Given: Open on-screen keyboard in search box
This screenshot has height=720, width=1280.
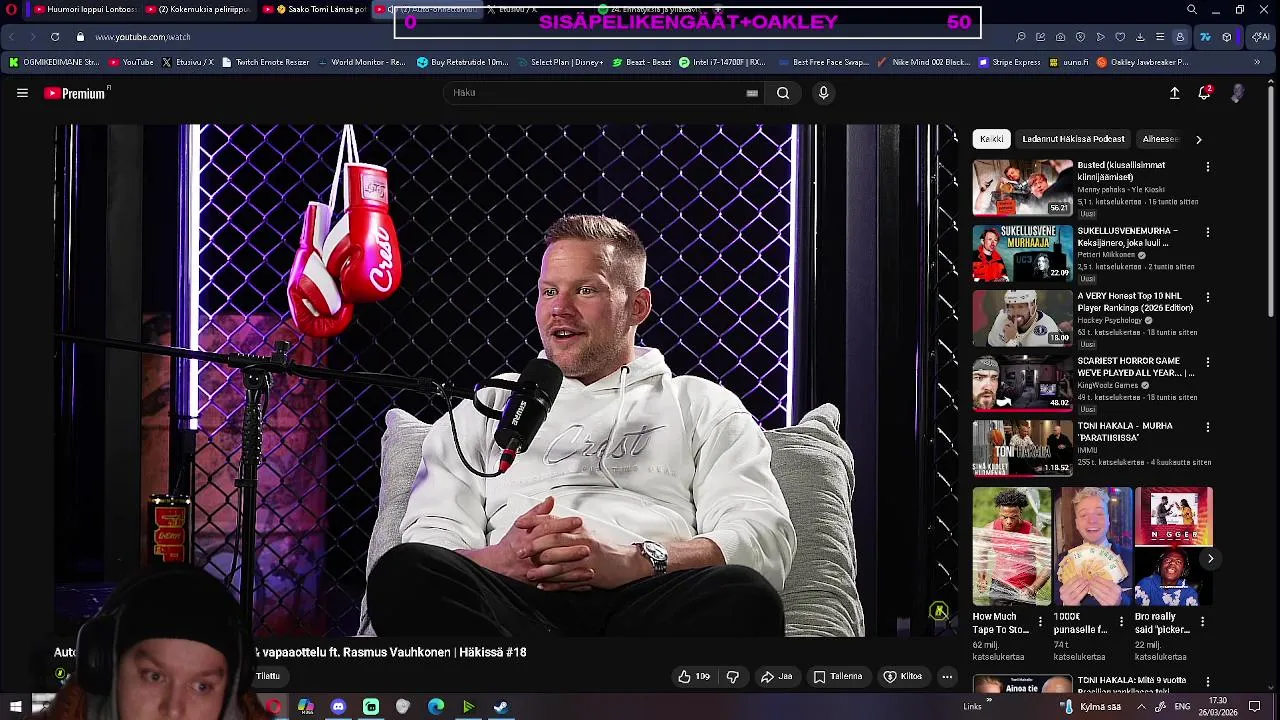Looking at the screenshot, I should click(x=752, y=93).
